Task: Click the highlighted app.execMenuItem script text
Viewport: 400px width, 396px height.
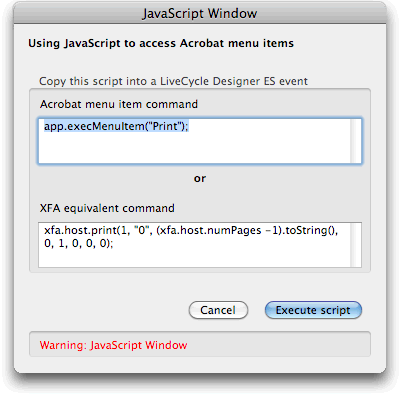Action: tap(116, 126)
